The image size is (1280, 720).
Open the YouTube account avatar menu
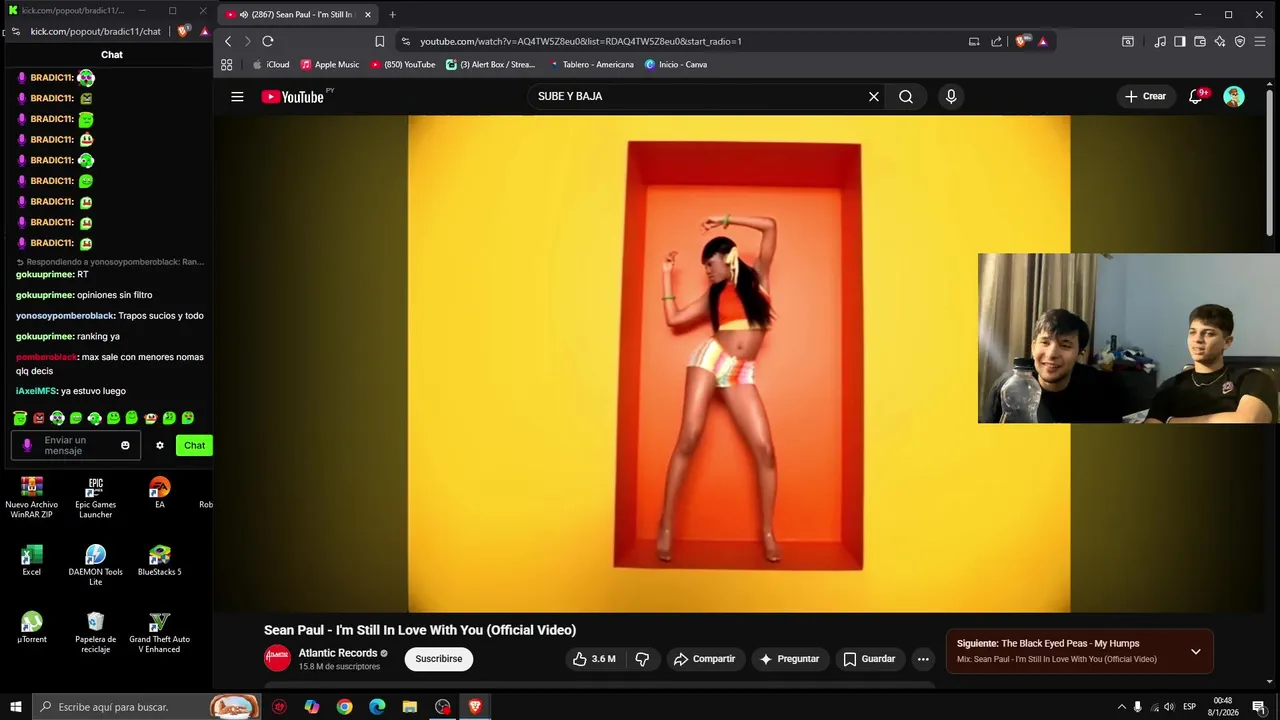click(x=1234, y=97)
